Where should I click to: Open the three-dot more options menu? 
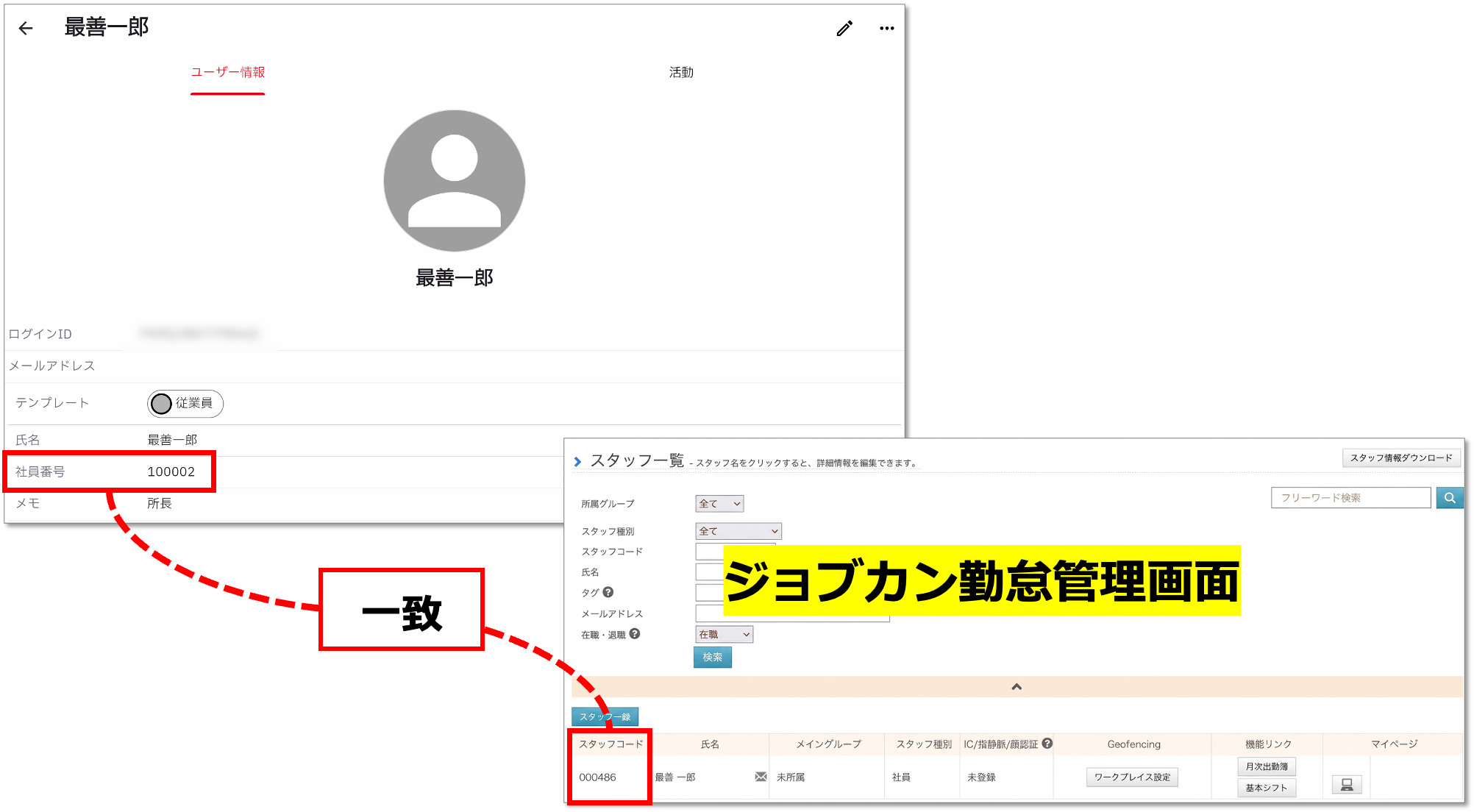[x=886, y=29]
